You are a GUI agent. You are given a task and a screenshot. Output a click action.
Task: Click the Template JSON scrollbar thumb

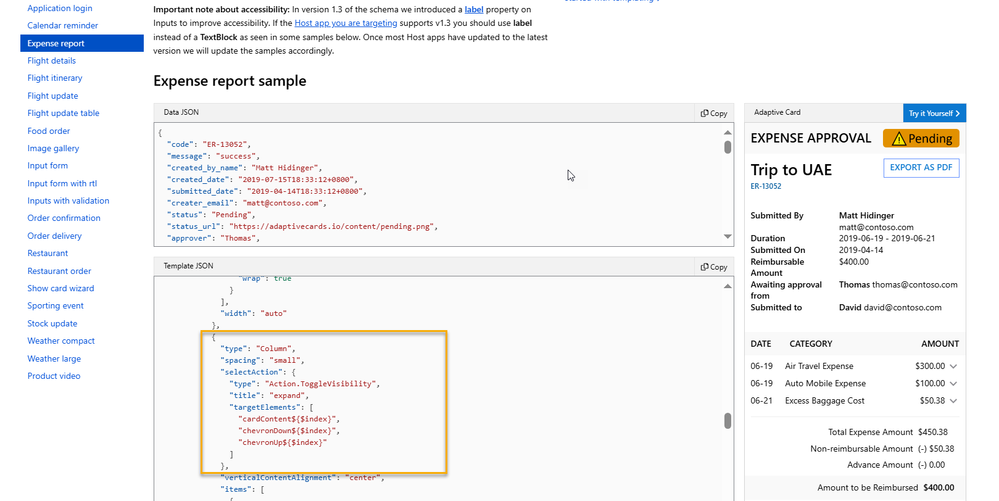tap(728, 421)
